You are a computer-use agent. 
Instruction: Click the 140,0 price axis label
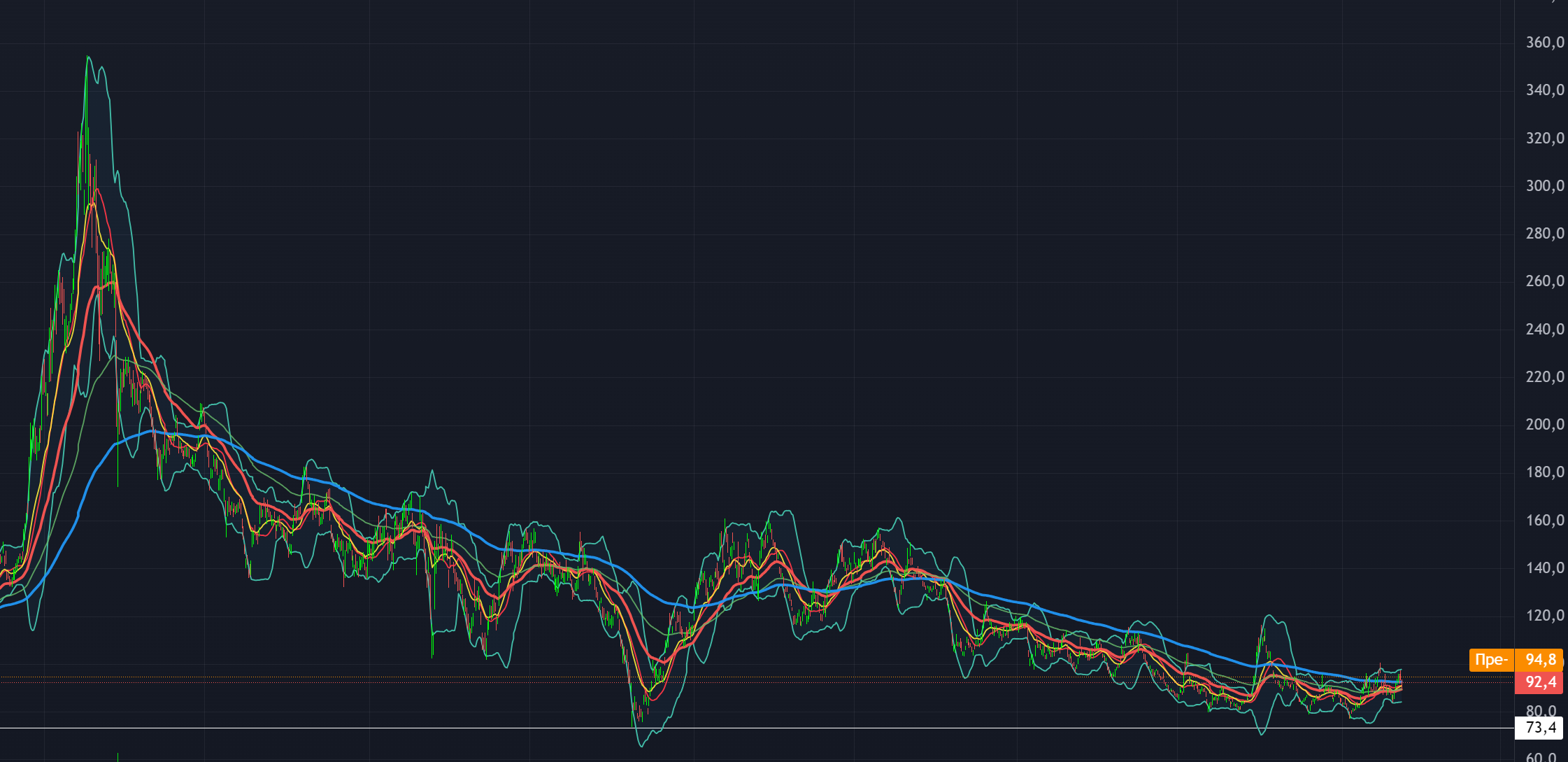tap(1545, 568)
